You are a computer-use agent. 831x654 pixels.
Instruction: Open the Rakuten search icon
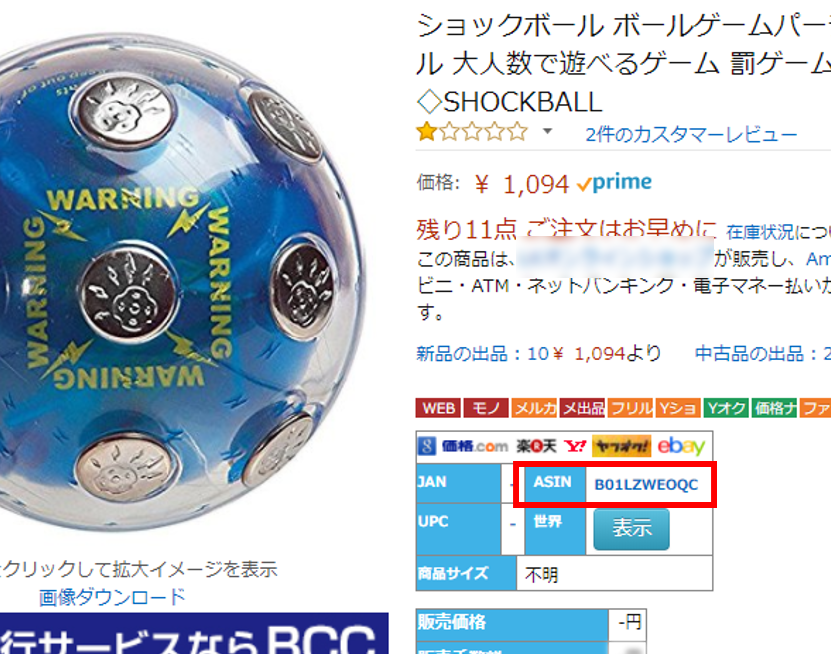(x=537, y=446)
